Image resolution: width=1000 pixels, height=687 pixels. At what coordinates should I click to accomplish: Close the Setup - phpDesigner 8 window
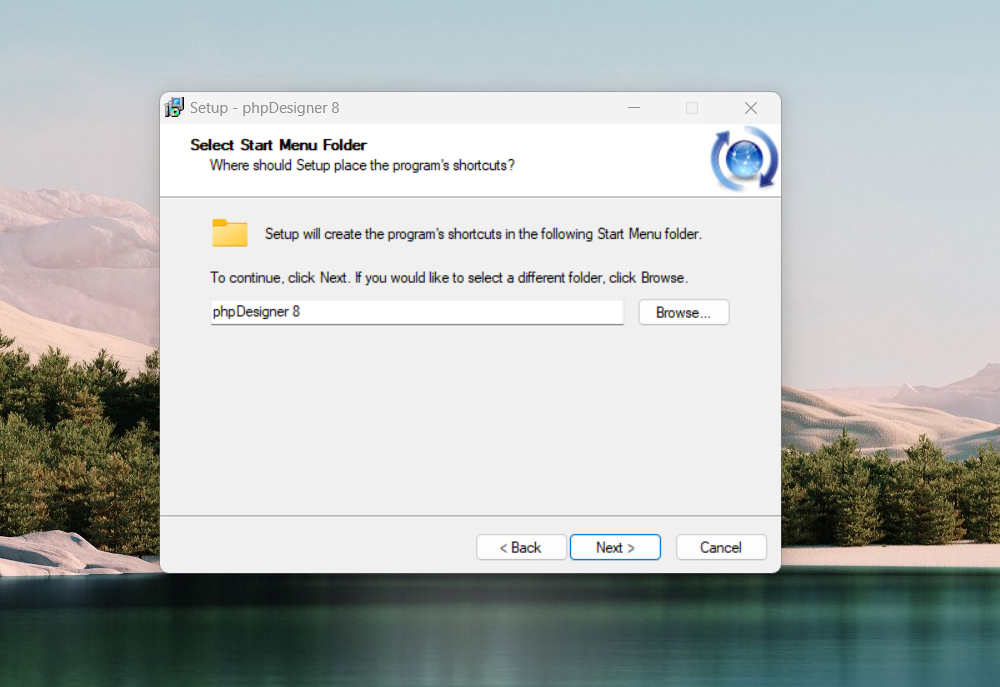(x=751, y=108)
